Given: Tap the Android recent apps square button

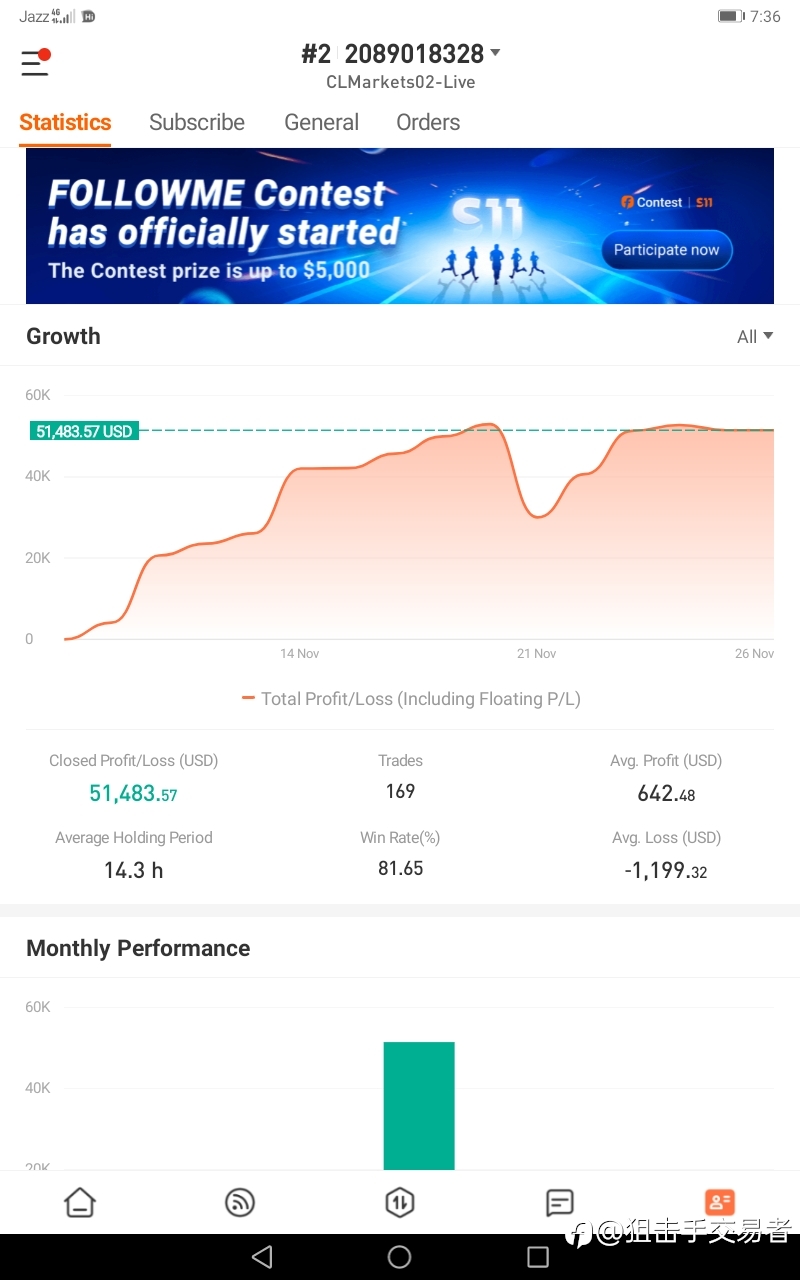Looking at the screenshot, I should point(538,1257).
